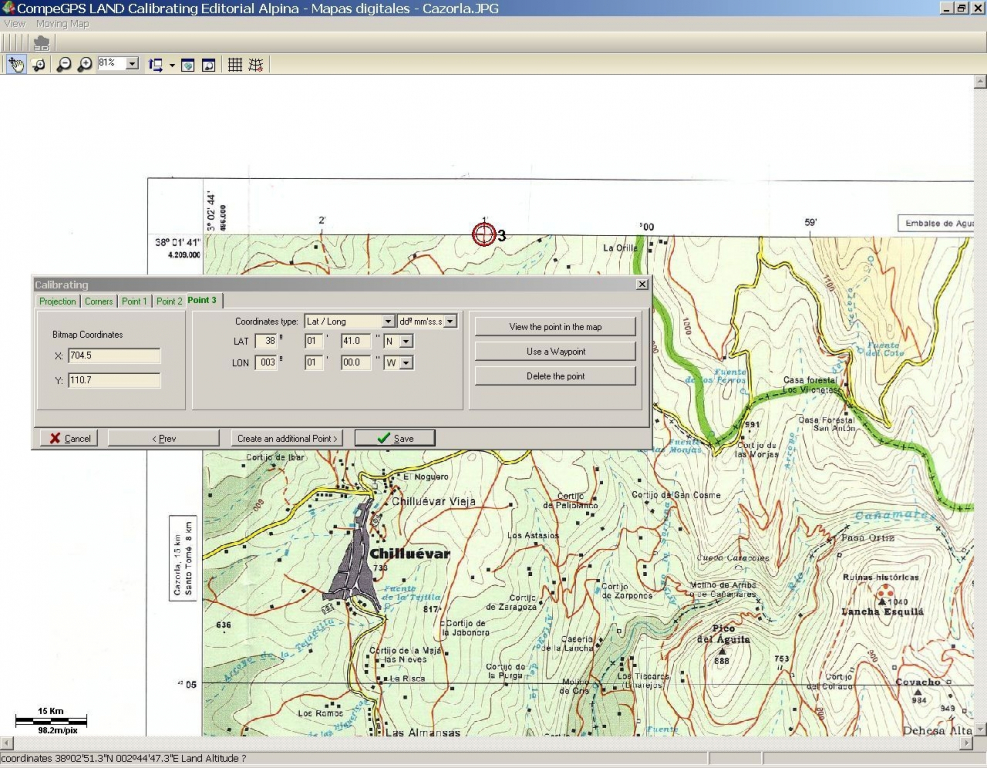987x768 pixels.
Task: Click the Lancha Esquilá map label
Action: [883, 611]
